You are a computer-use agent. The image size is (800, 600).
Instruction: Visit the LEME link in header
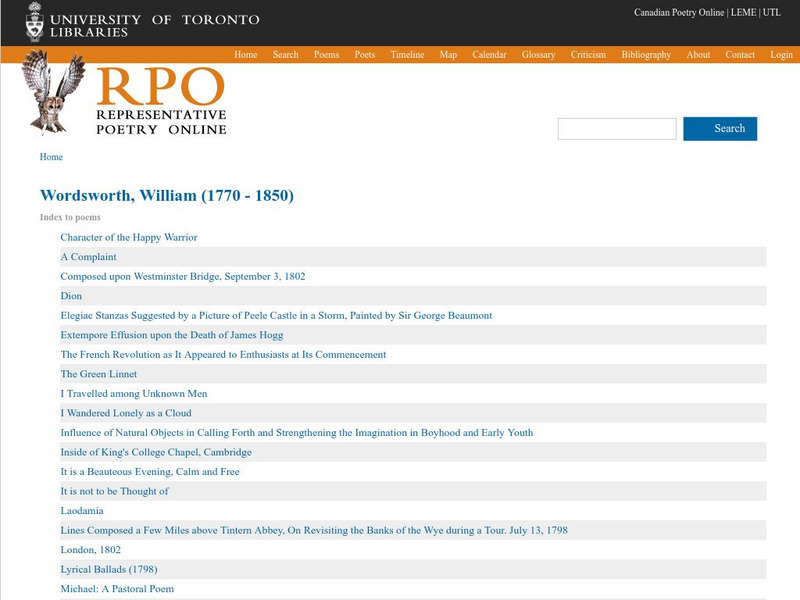tap(743, 12)
